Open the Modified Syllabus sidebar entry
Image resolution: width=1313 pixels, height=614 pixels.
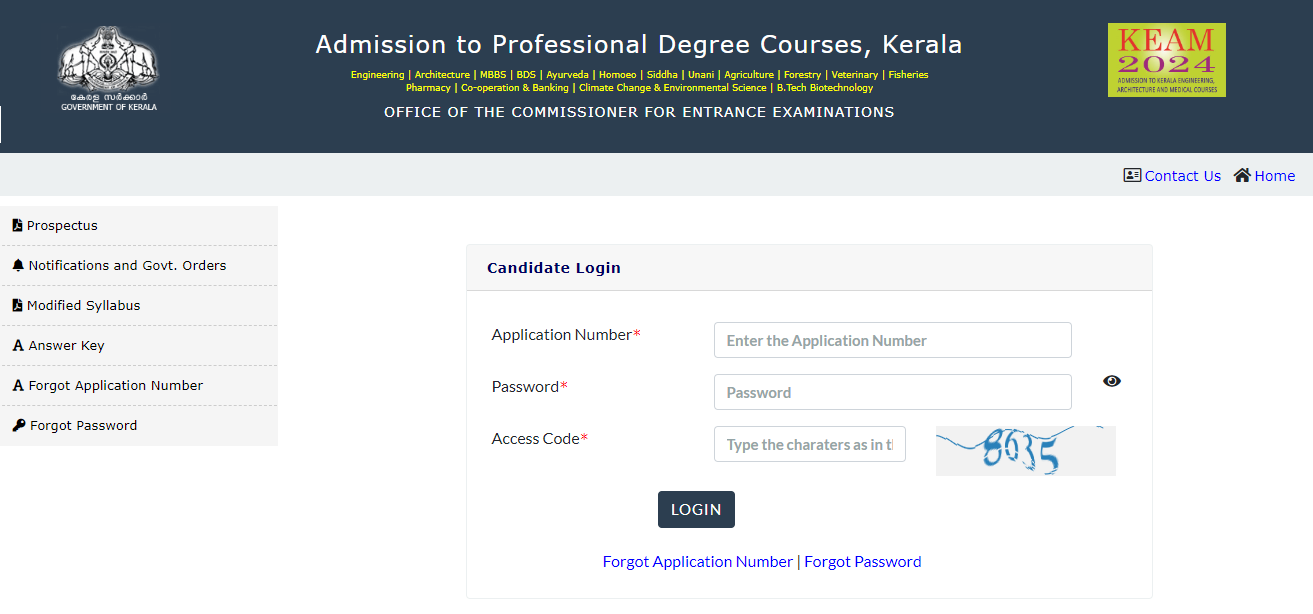click(x=139, y=305)
